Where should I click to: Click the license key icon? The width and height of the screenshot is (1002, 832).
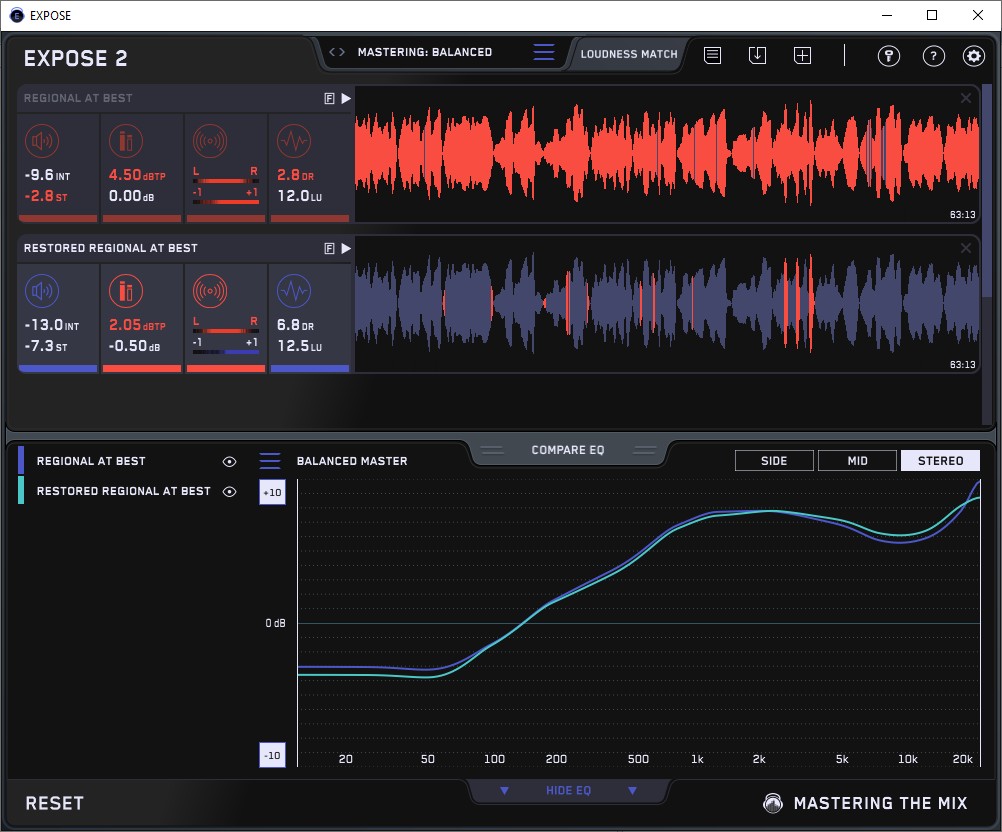pos(888,56)
